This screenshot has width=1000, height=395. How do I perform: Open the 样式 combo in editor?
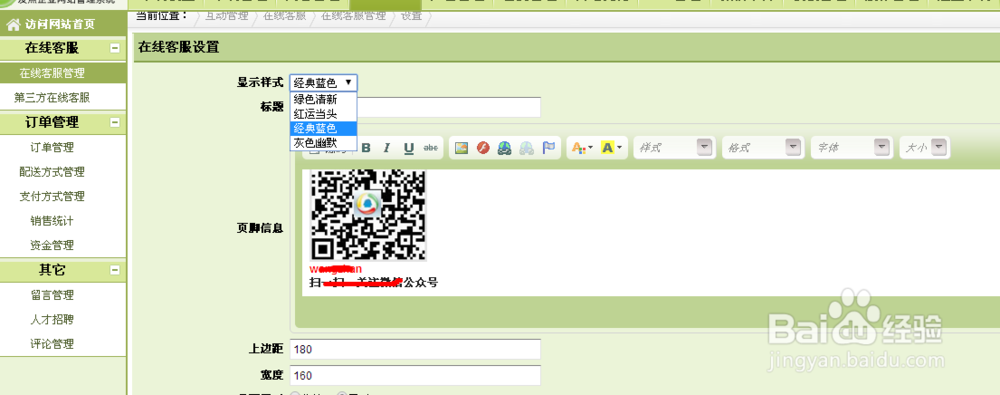[675, 147]
